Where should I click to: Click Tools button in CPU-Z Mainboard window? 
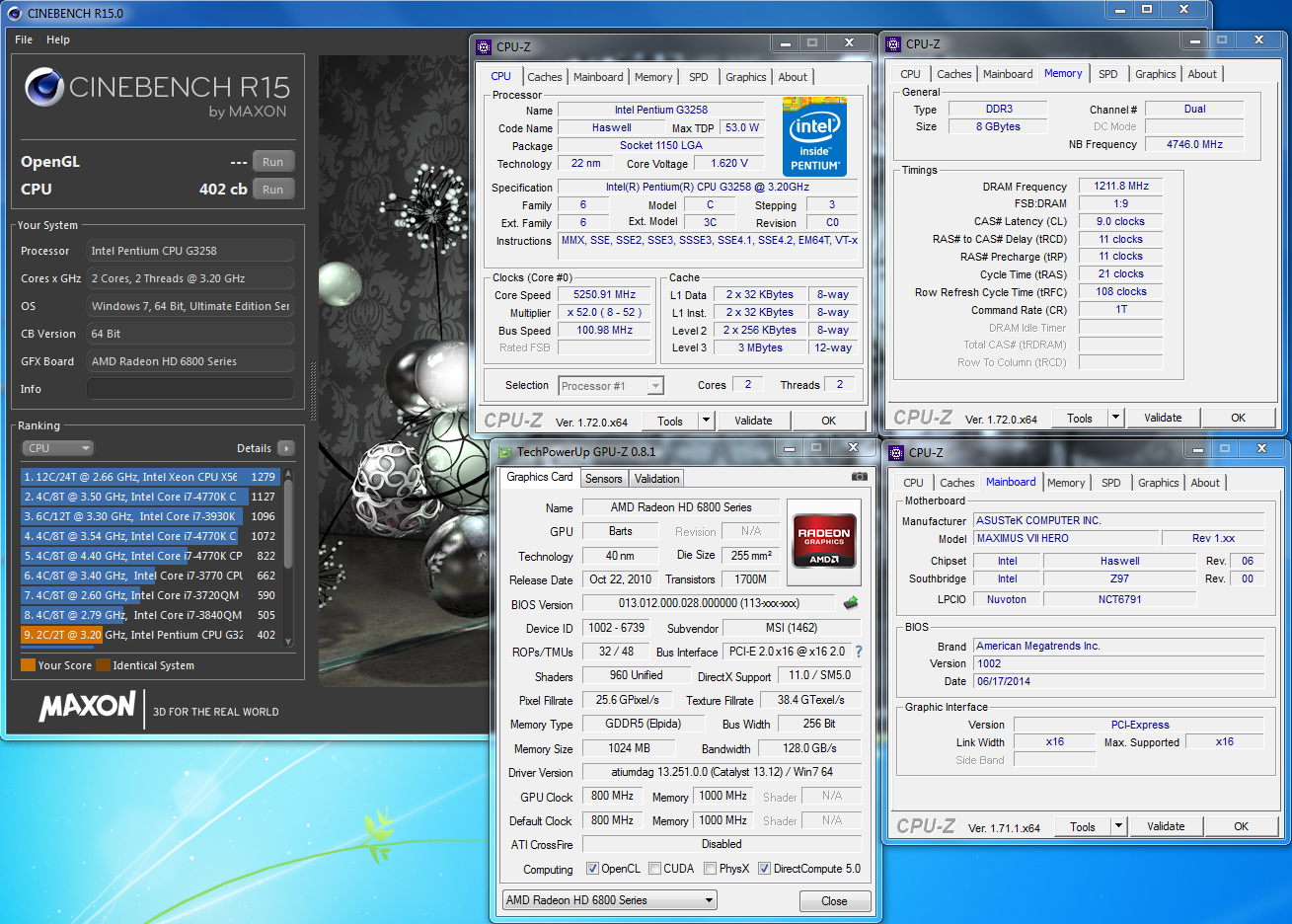coord(1083,826)
